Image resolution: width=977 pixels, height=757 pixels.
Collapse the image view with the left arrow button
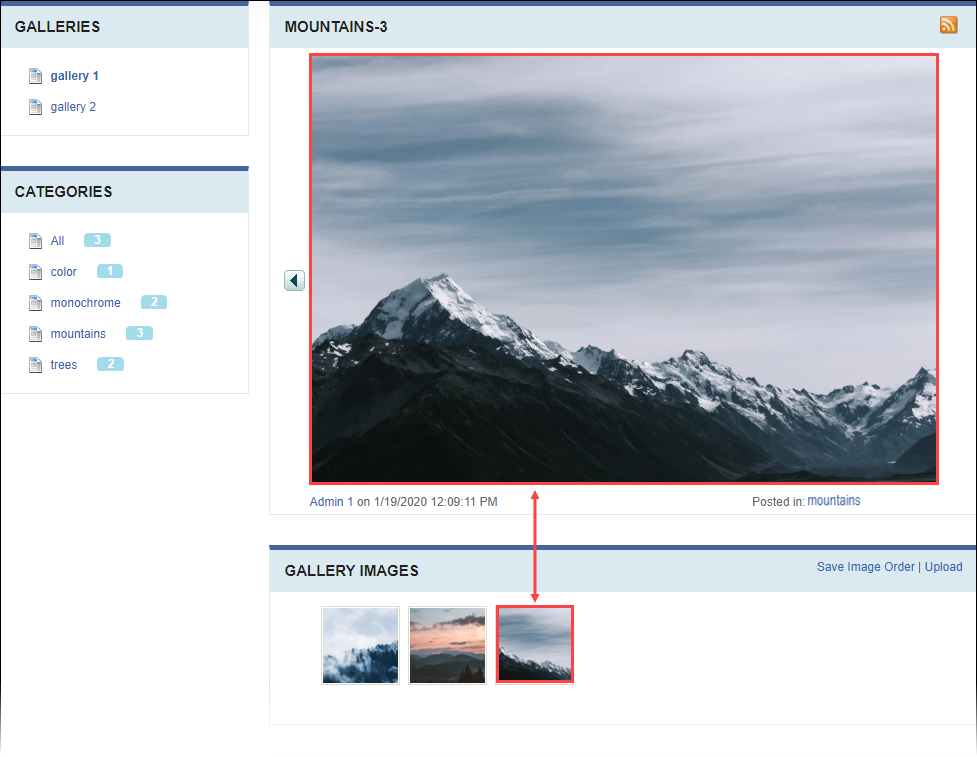[x=294, y=280]
